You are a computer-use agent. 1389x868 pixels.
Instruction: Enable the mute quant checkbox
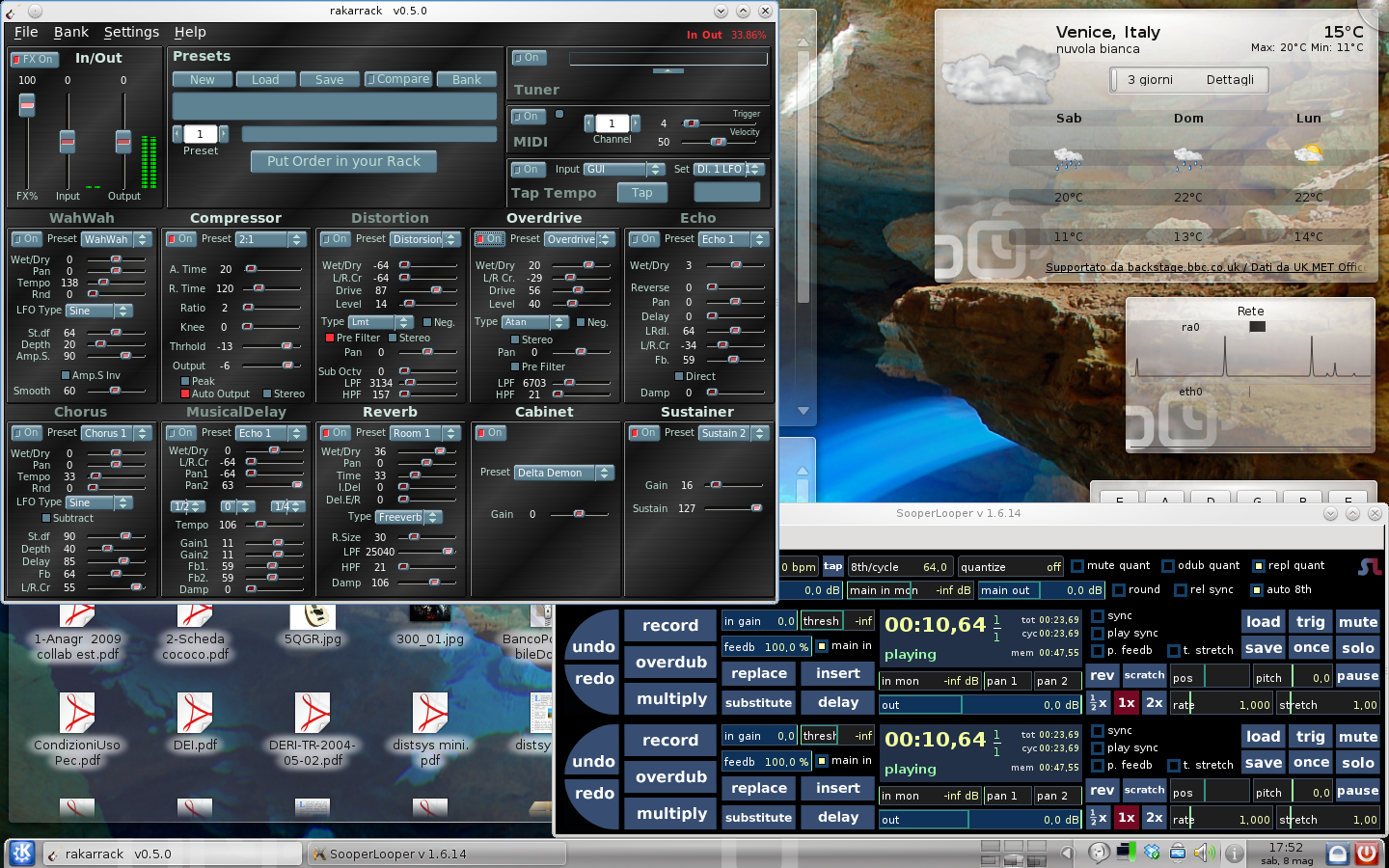click(1077, 566)
